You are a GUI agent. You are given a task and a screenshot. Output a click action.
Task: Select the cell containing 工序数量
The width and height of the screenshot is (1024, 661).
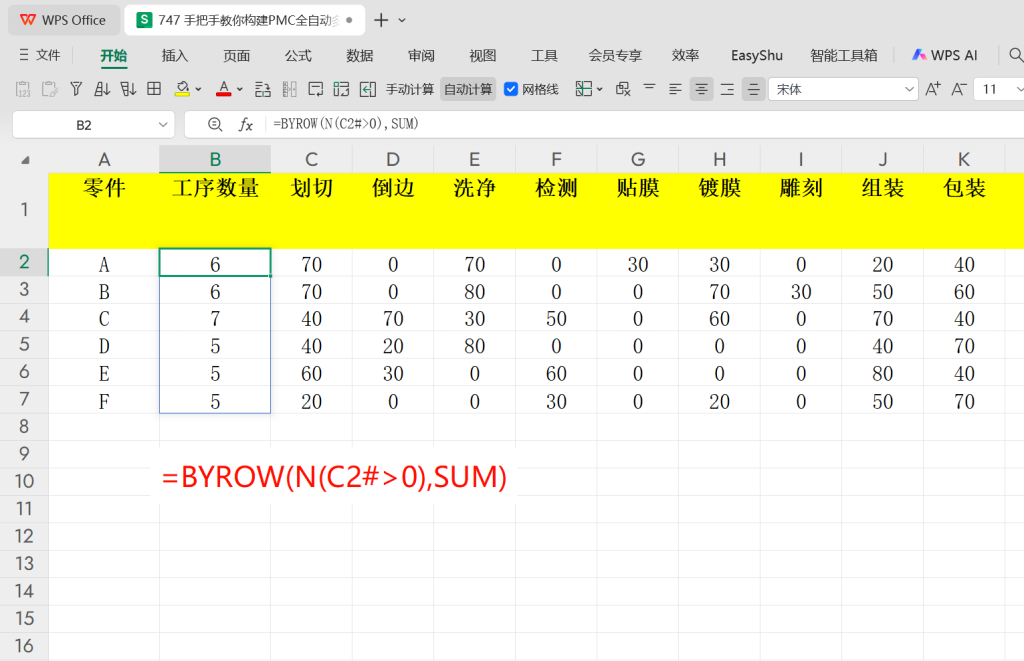tap(215, 210)
